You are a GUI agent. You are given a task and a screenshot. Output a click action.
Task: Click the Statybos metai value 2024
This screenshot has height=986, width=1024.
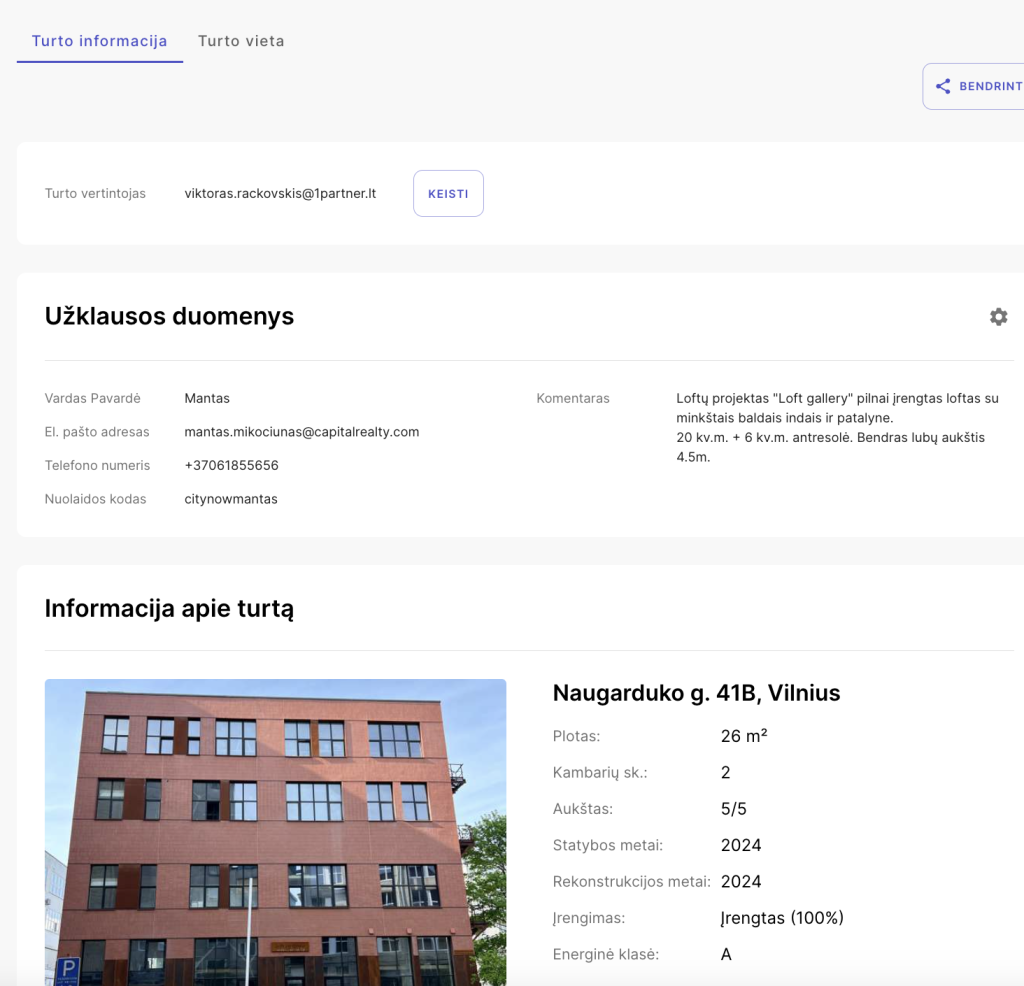click(x=741, y=845)
